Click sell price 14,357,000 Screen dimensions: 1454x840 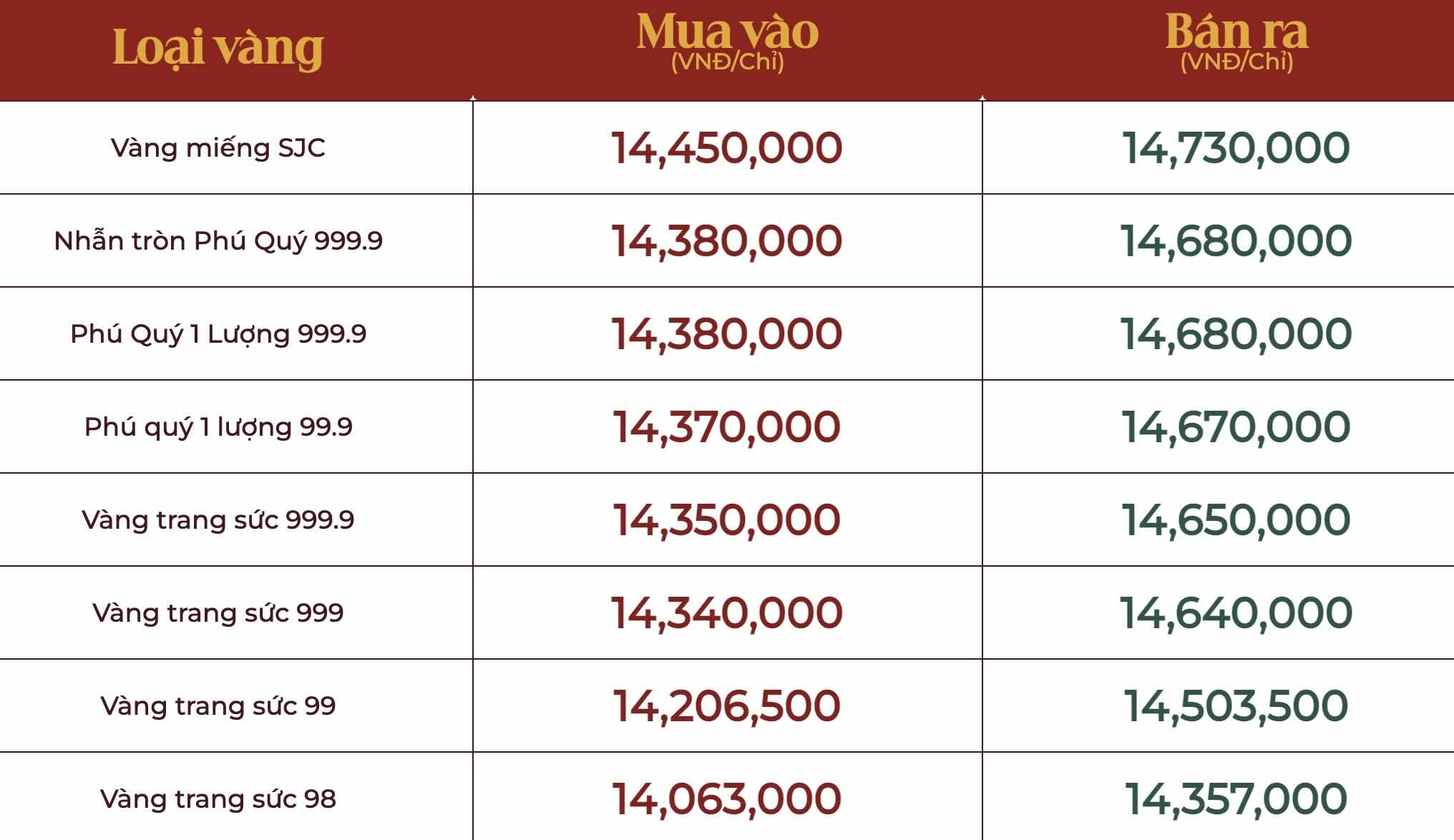(1236, 799)
